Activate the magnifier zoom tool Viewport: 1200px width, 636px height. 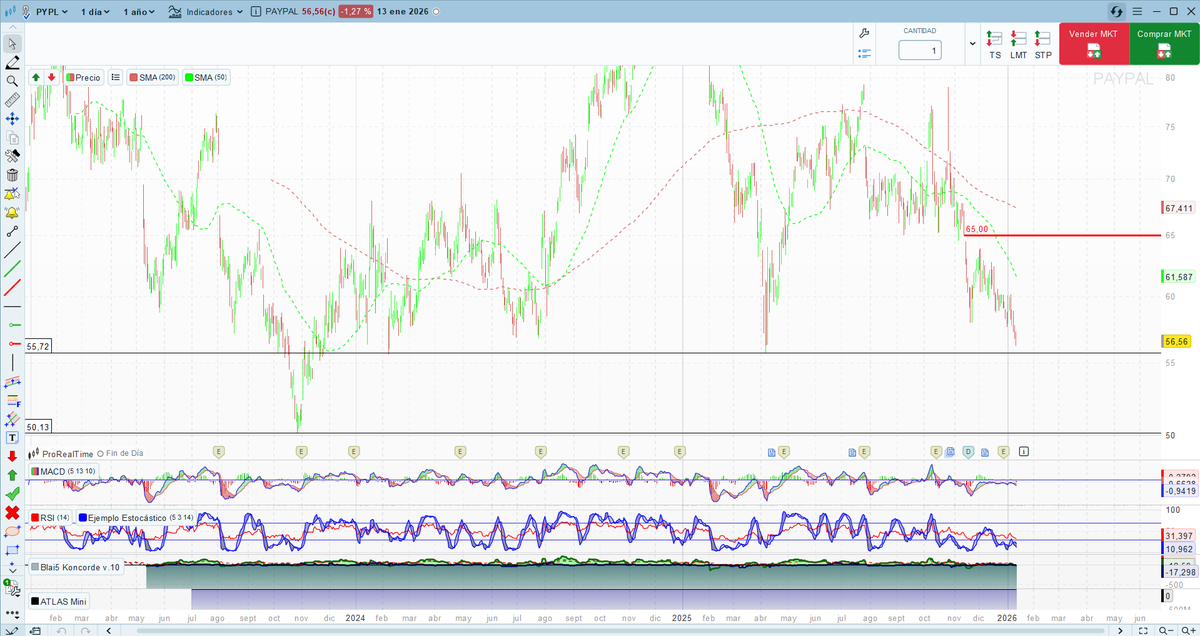pyautogui.click(x=12, y=81)
